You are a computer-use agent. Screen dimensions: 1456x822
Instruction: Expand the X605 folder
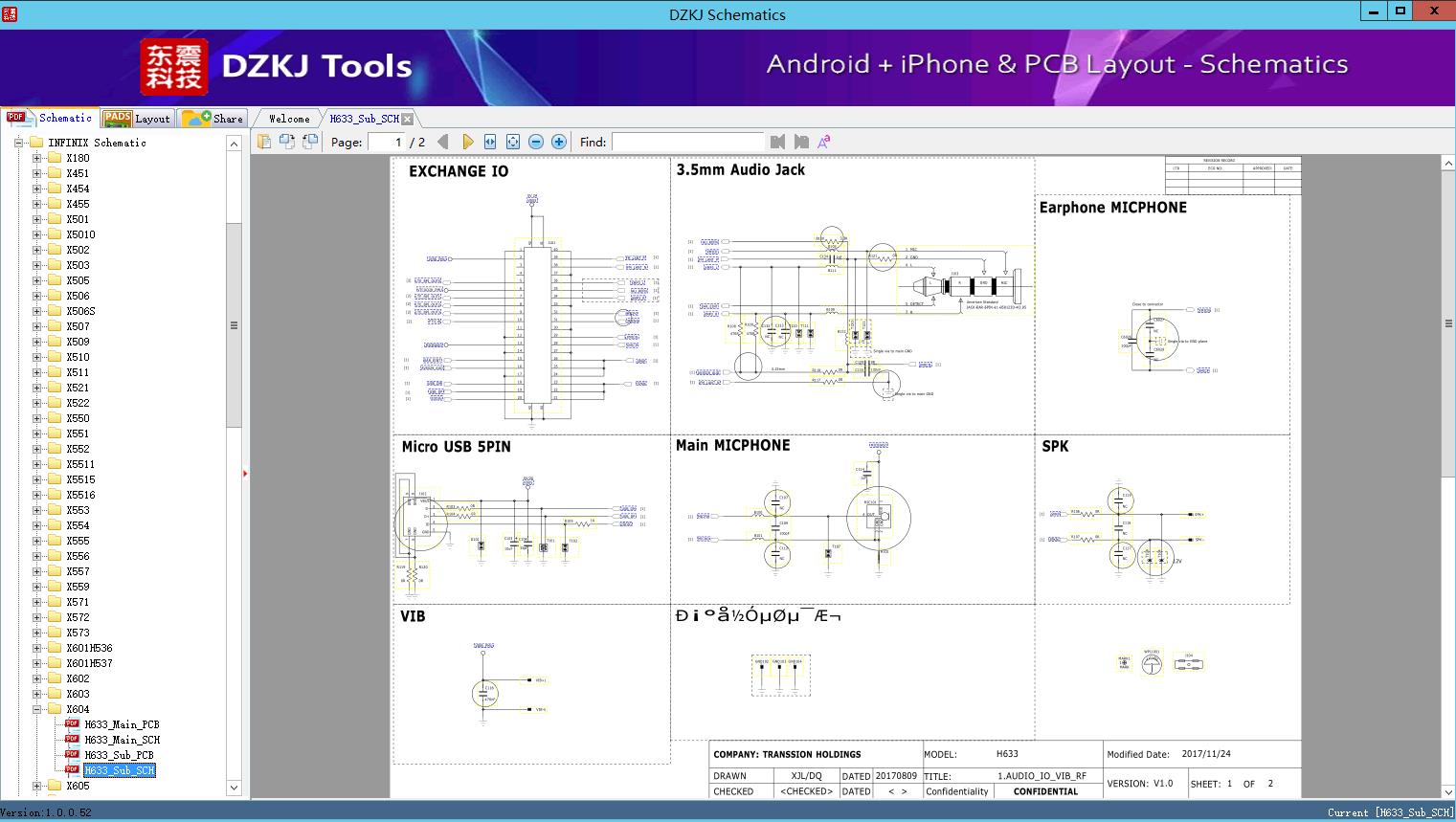(x=36, y=786)
